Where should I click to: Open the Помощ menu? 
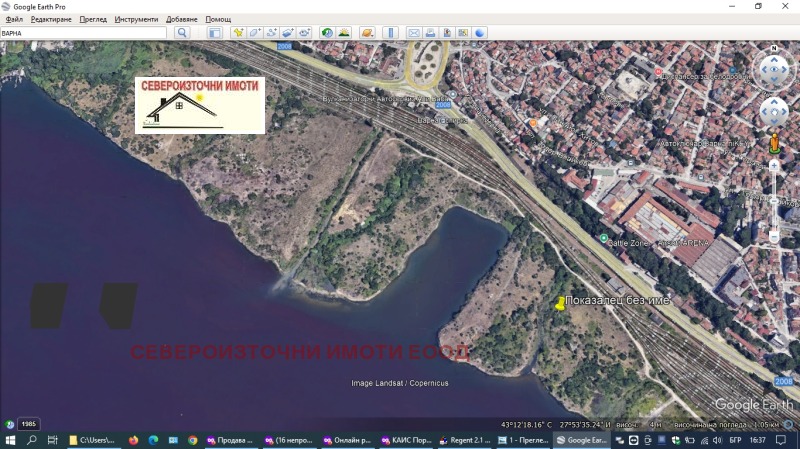coord(218,19)
